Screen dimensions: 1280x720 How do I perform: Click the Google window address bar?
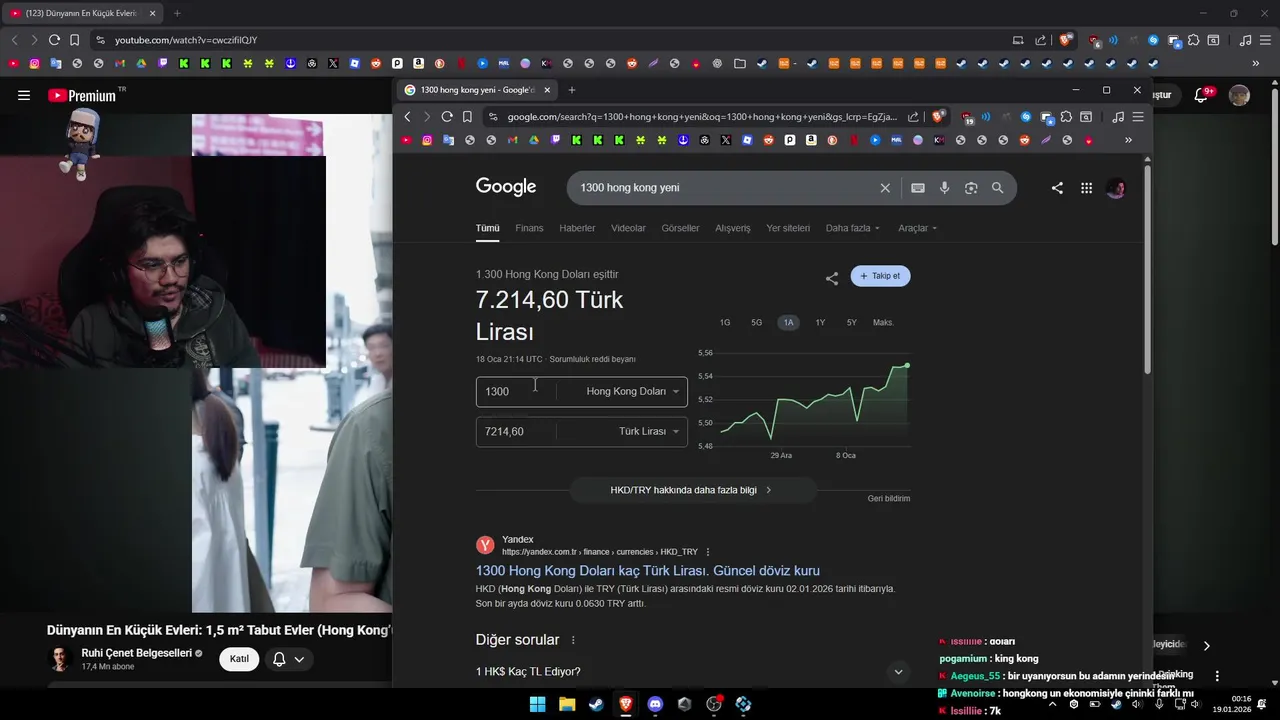pyautogui.click(x=702, y=117)
